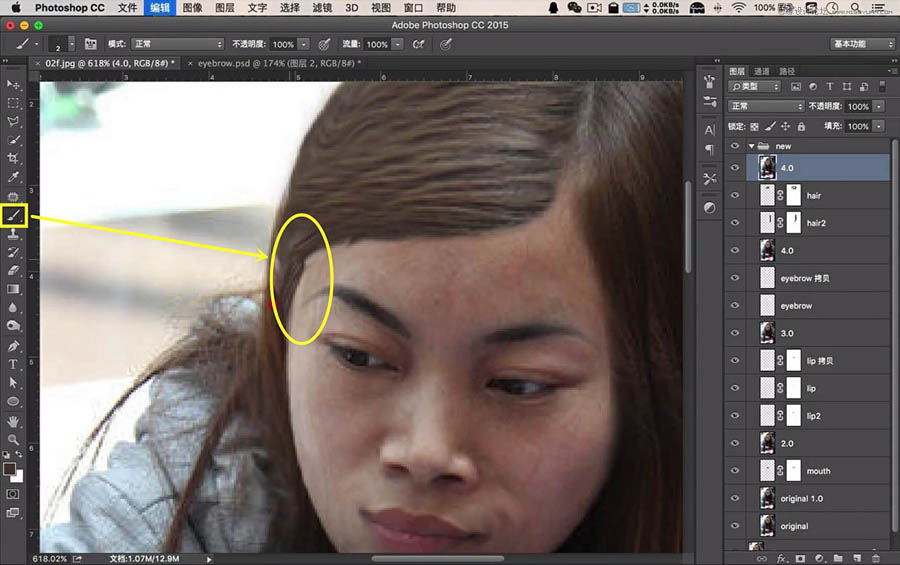Select the Pen tool
900x565 pixels.
point(13,346)
